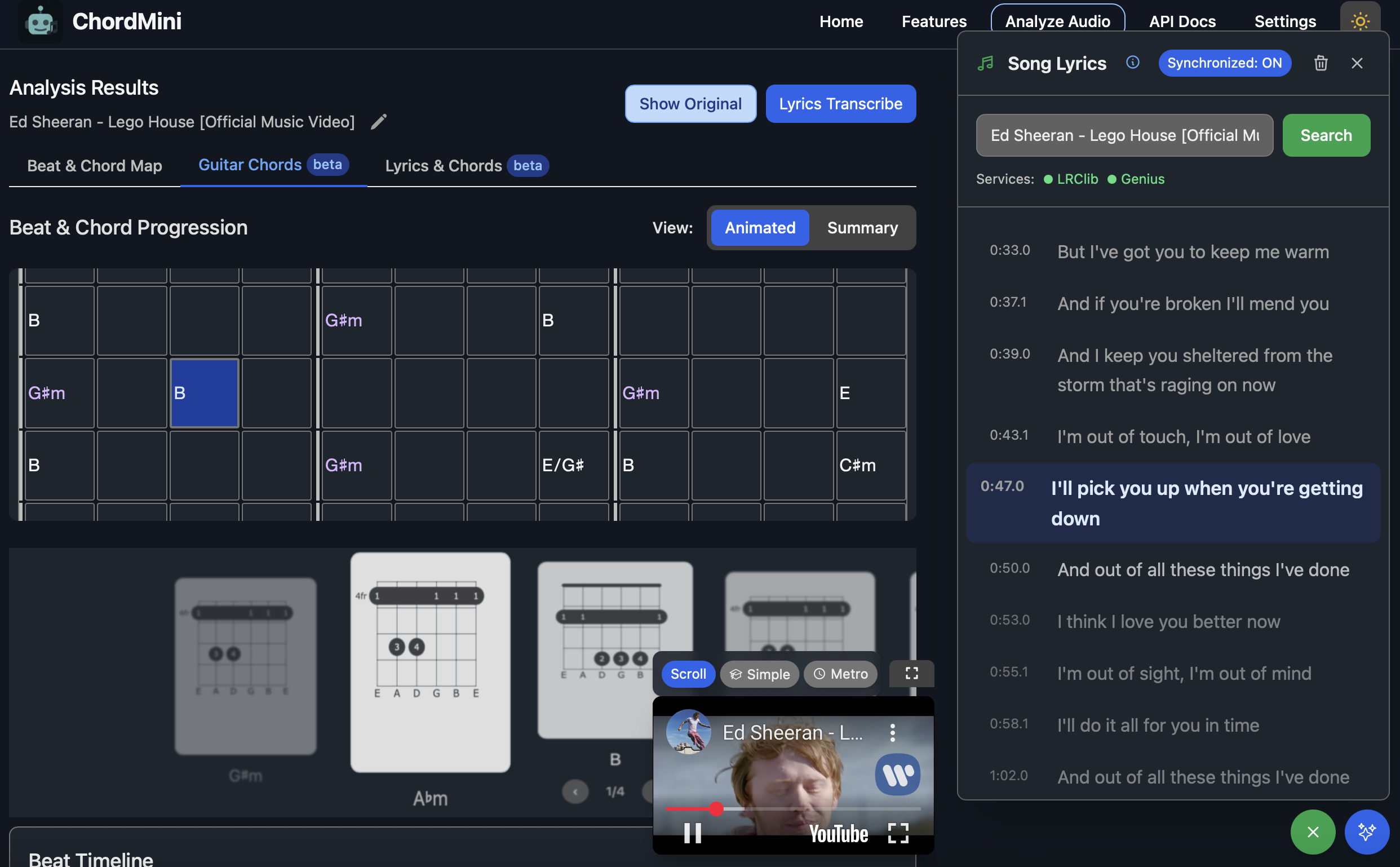The width and height of the screenshot is (1400, 867).
Task: Select the Guitar Chords tab
Action: click(x=273, y=165)
